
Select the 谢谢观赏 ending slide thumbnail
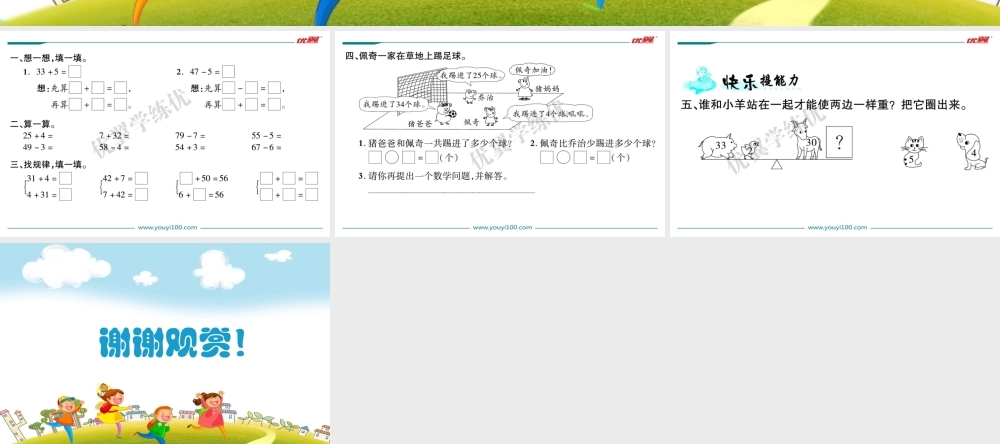tap(165, 343)
